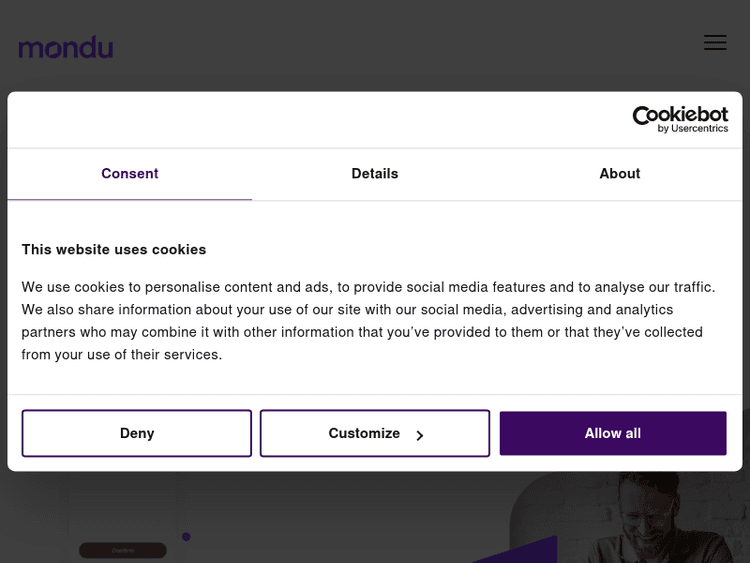The height and width of the screenshot is (563, 750).
Task: Deny all cookies
Action: (137, 433)
